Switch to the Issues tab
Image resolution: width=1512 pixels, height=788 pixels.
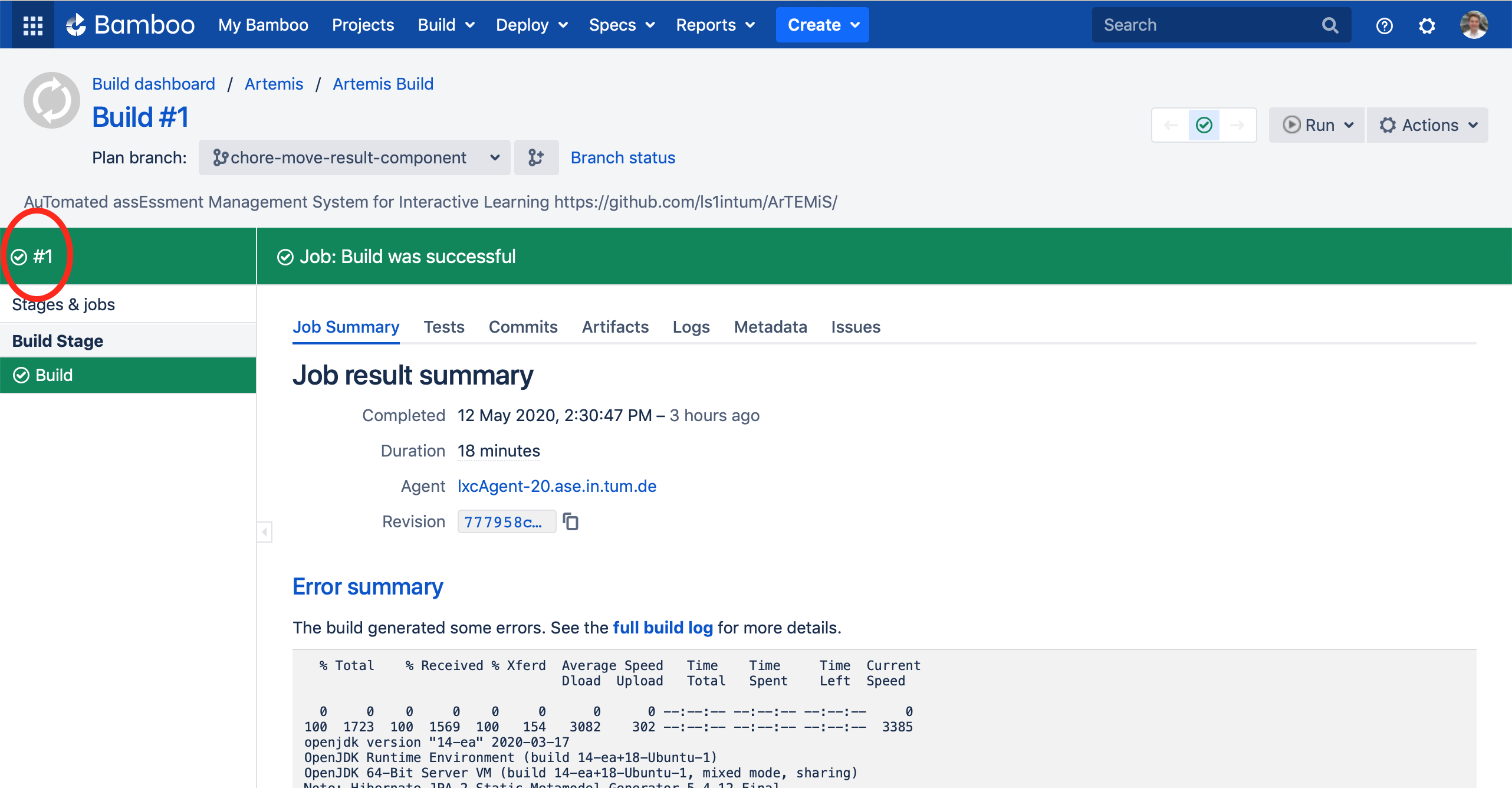856,327
